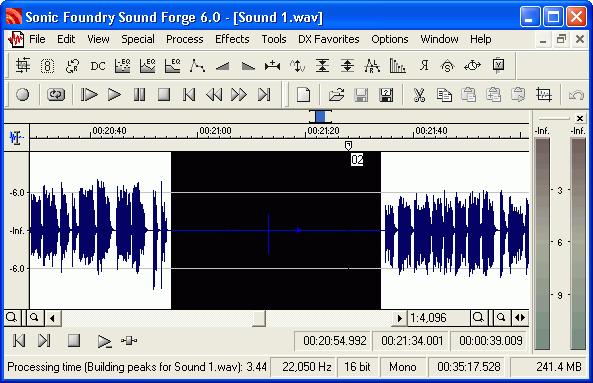
Task: Create a New file
Action: pos(303,95)
